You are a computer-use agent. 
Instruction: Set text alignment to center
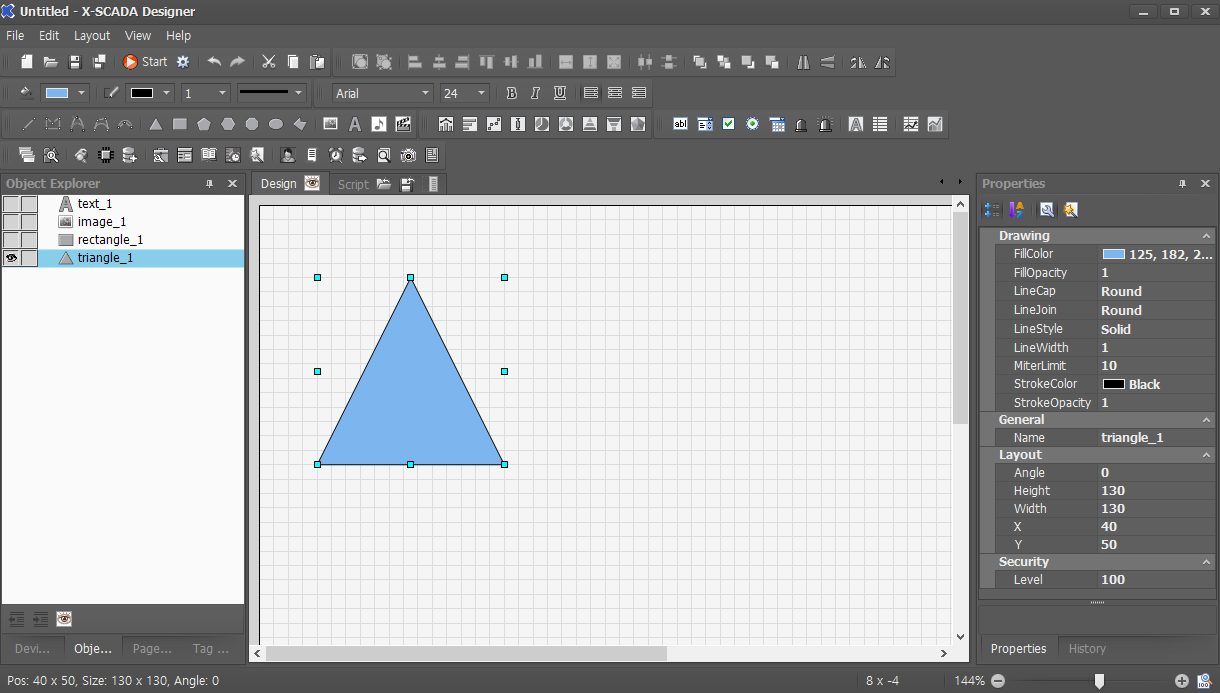[x=615, y=93]
